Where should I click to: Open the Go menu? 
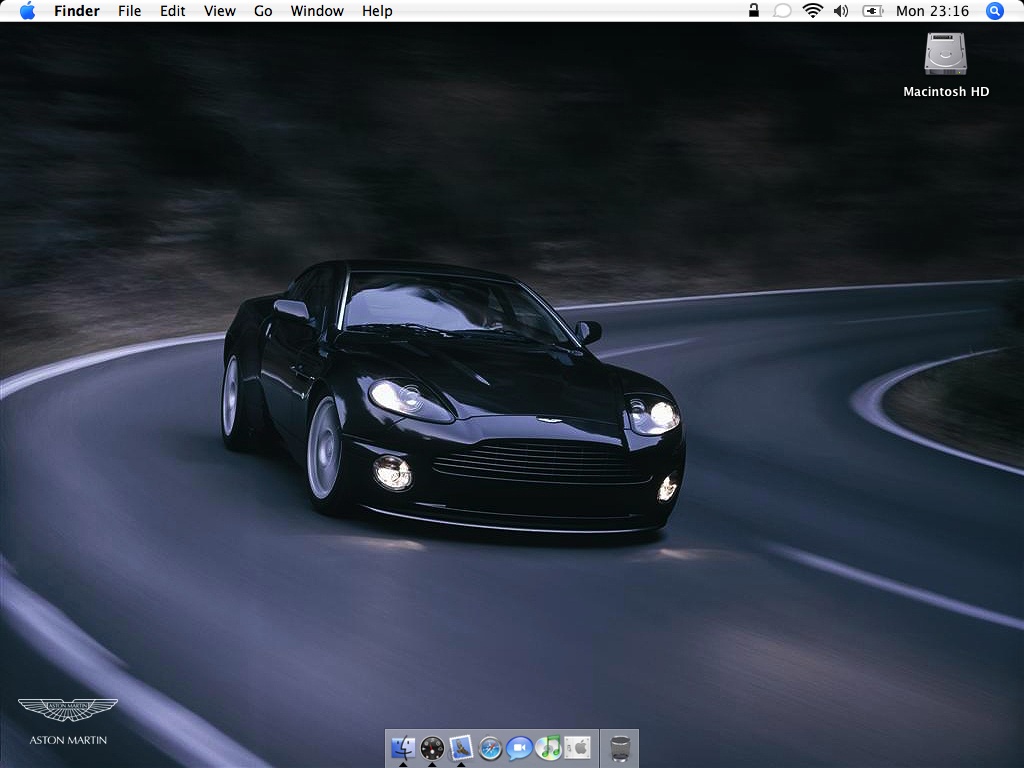[262, 11]
